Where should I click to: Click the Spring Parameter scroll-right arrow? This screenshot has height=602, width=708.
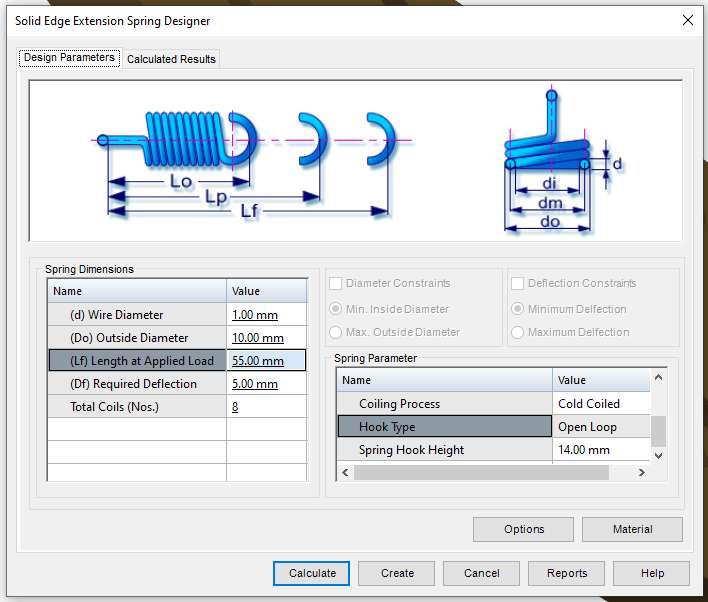642,472
